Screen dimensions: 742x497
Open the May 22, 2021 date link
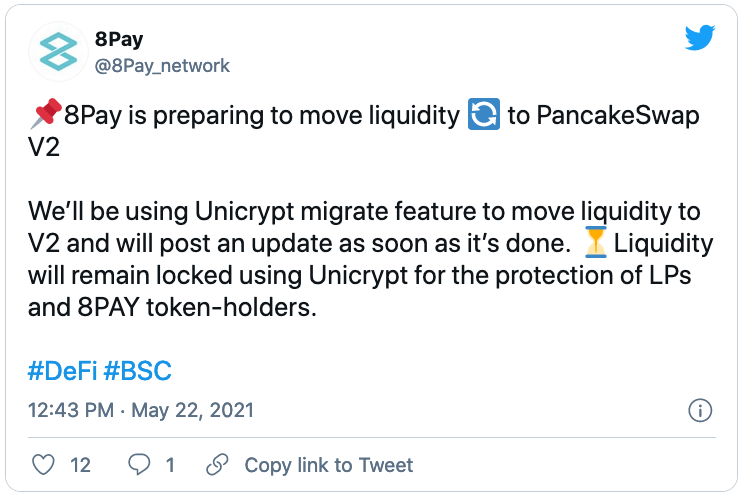(x=192, y=410)
